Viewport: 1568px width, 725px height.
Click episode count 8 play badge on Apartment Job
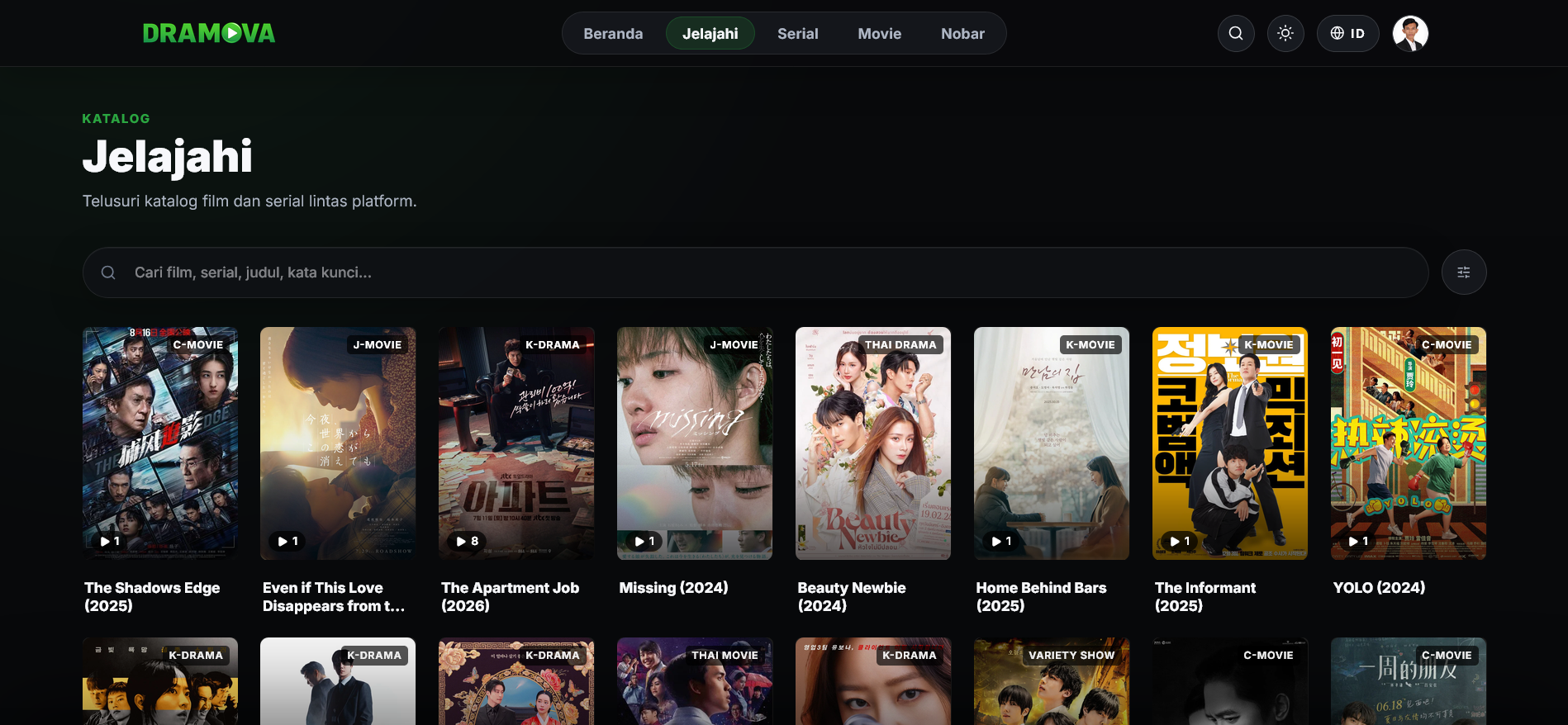468,541
